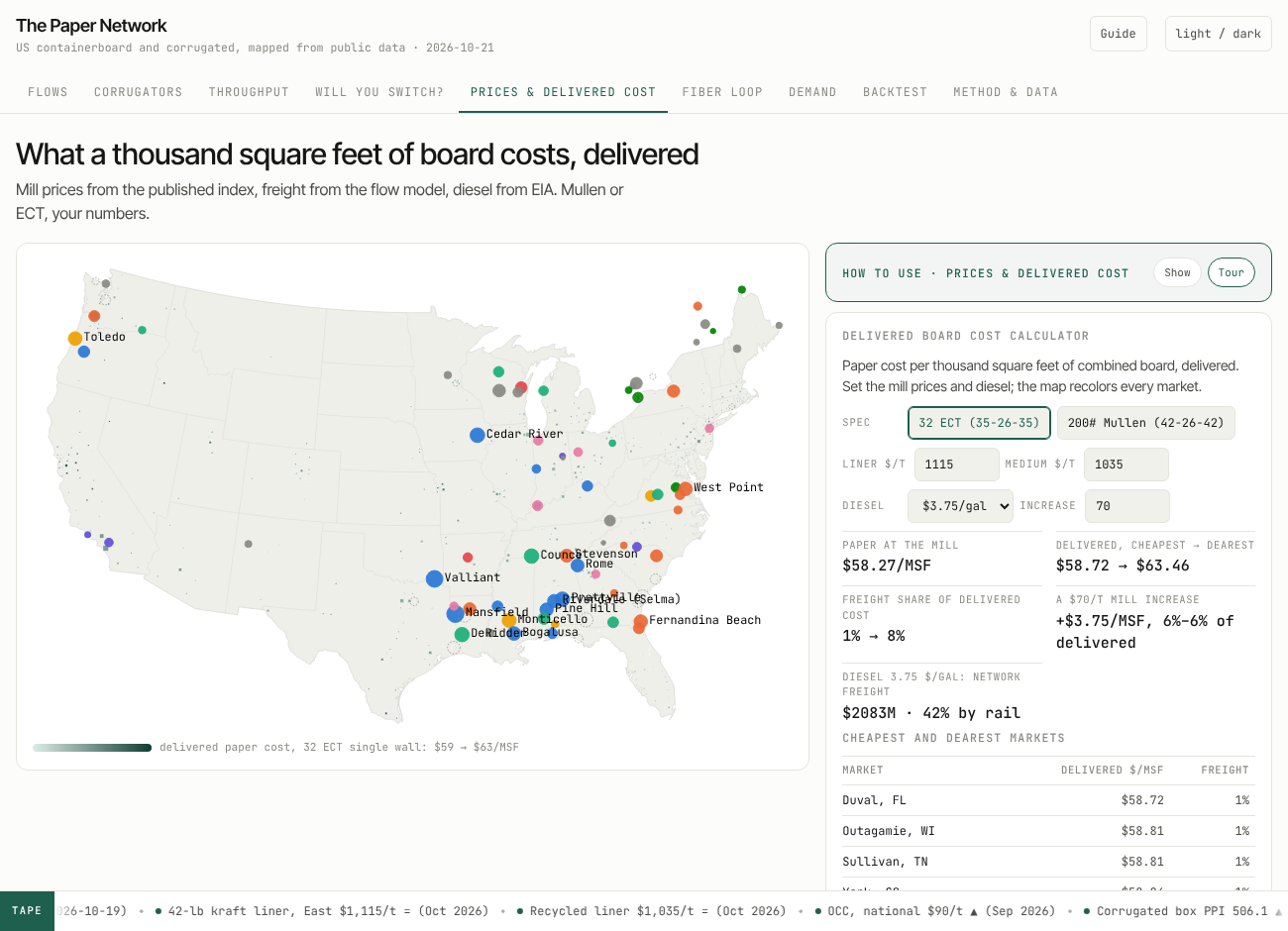Open the diesel price dropdown
The height and width of the screenshot is (931, 1288).
pyautogui.click(x=960, y=506)
